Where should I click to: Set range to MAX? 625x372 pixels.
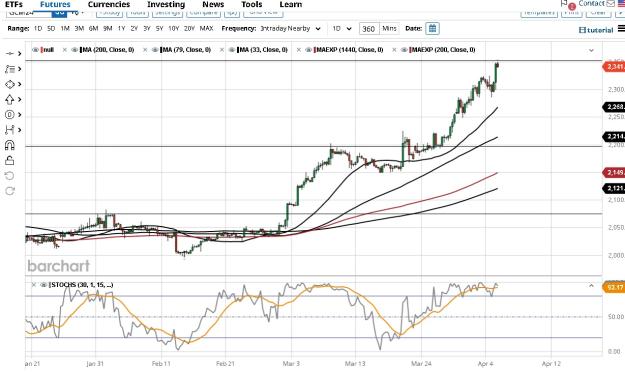click(206, 28)
